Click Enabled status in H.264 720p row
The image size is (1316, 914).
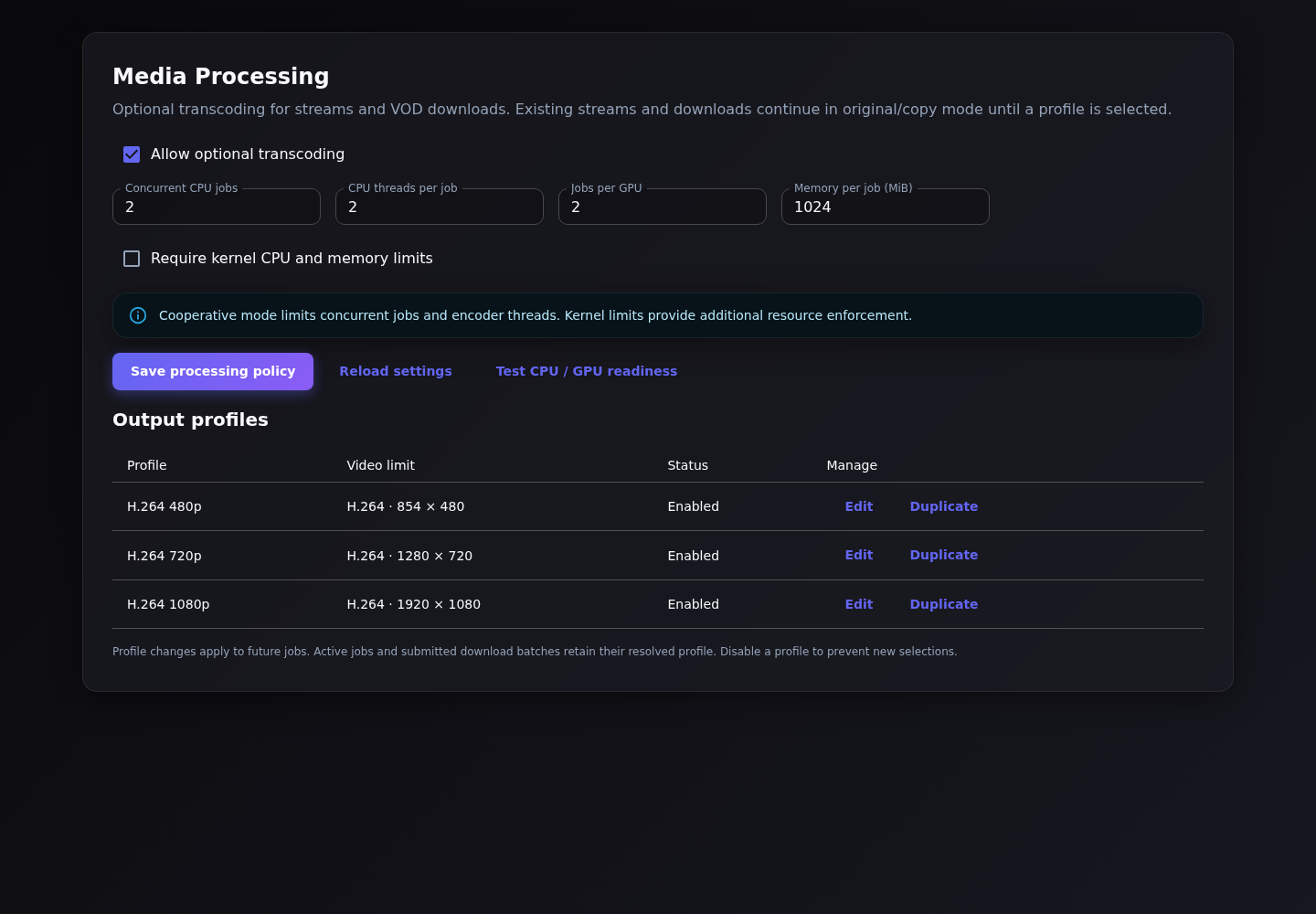694,556
